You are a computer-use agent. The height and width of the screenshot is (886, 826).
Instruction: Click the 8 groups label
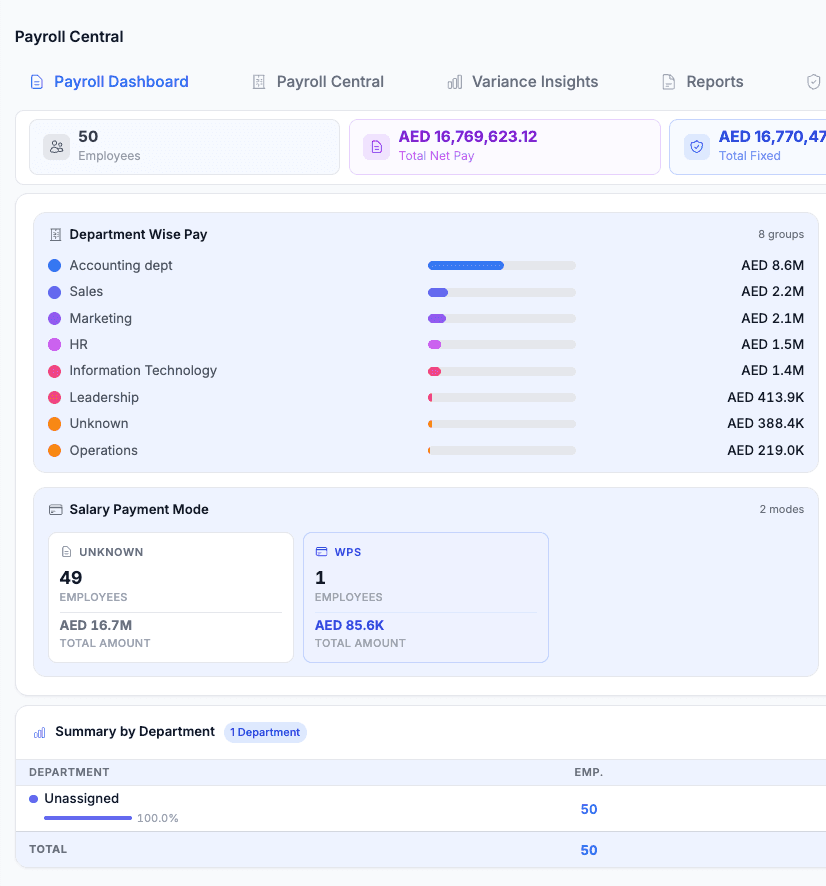tap(781, 234)
